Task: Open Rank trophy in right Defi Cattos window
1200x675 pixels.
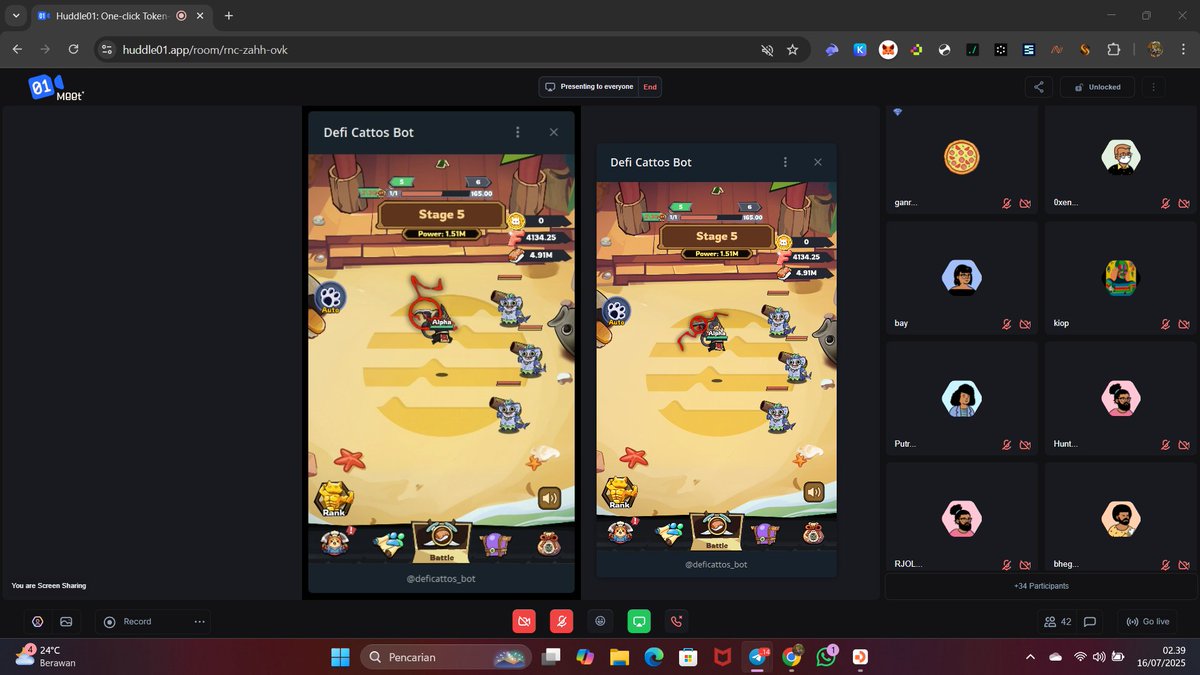Action: [620, 491]
